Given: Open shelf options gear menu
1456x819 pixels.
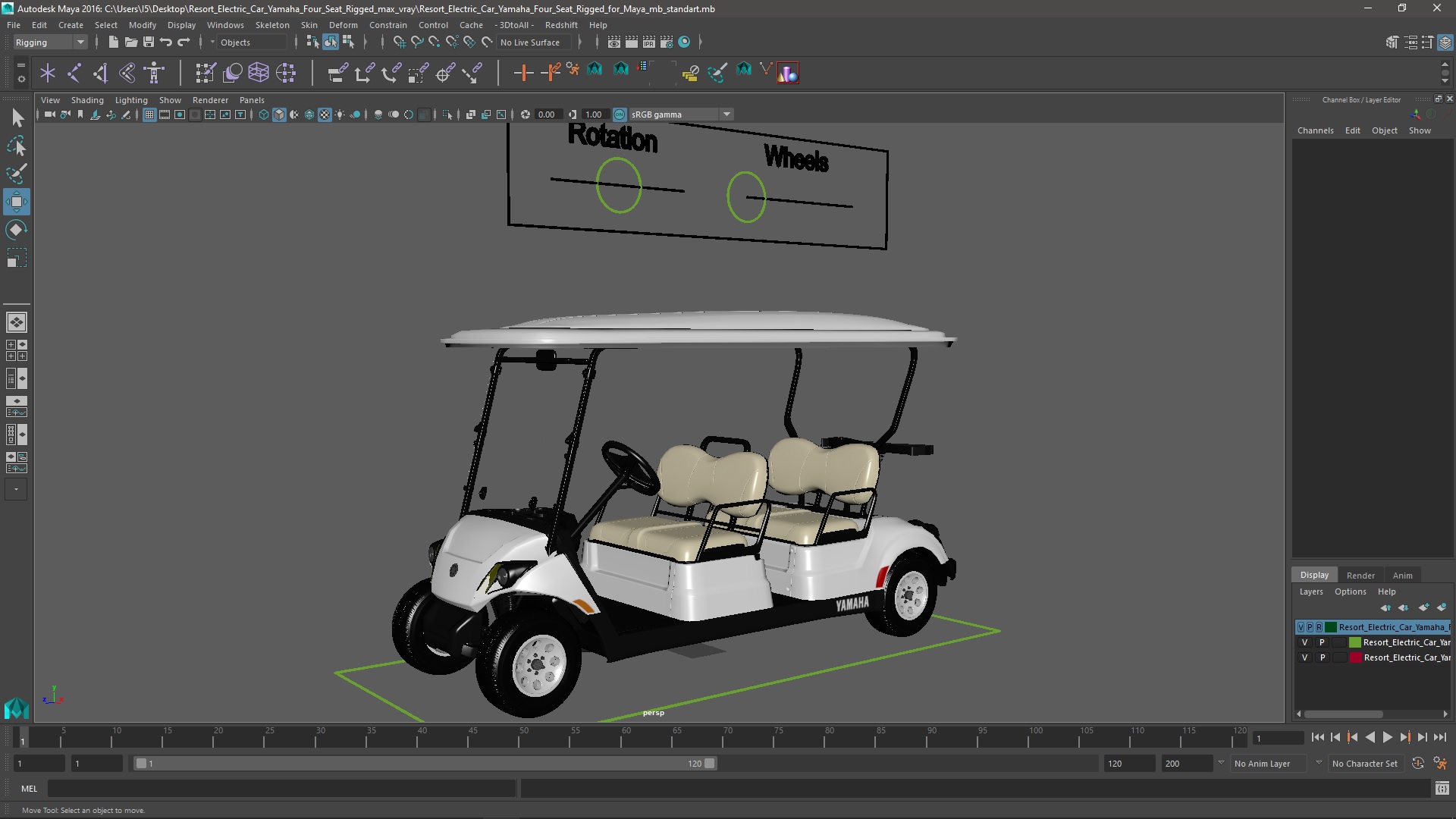Looking at the screenshot, I should tap(21, 78).
